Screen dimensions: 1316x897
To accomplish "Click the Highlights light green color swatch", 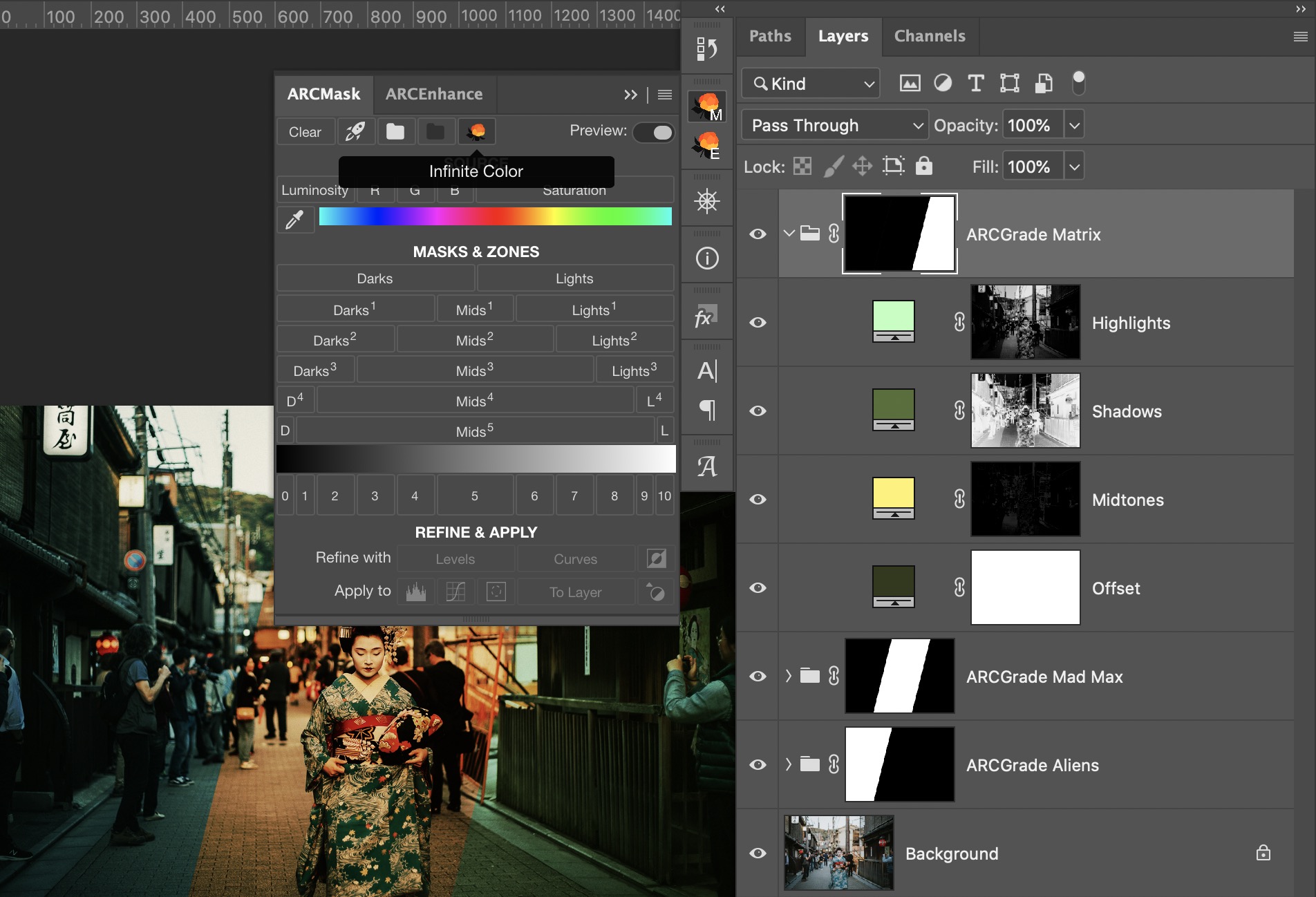I will coord(893,316).
